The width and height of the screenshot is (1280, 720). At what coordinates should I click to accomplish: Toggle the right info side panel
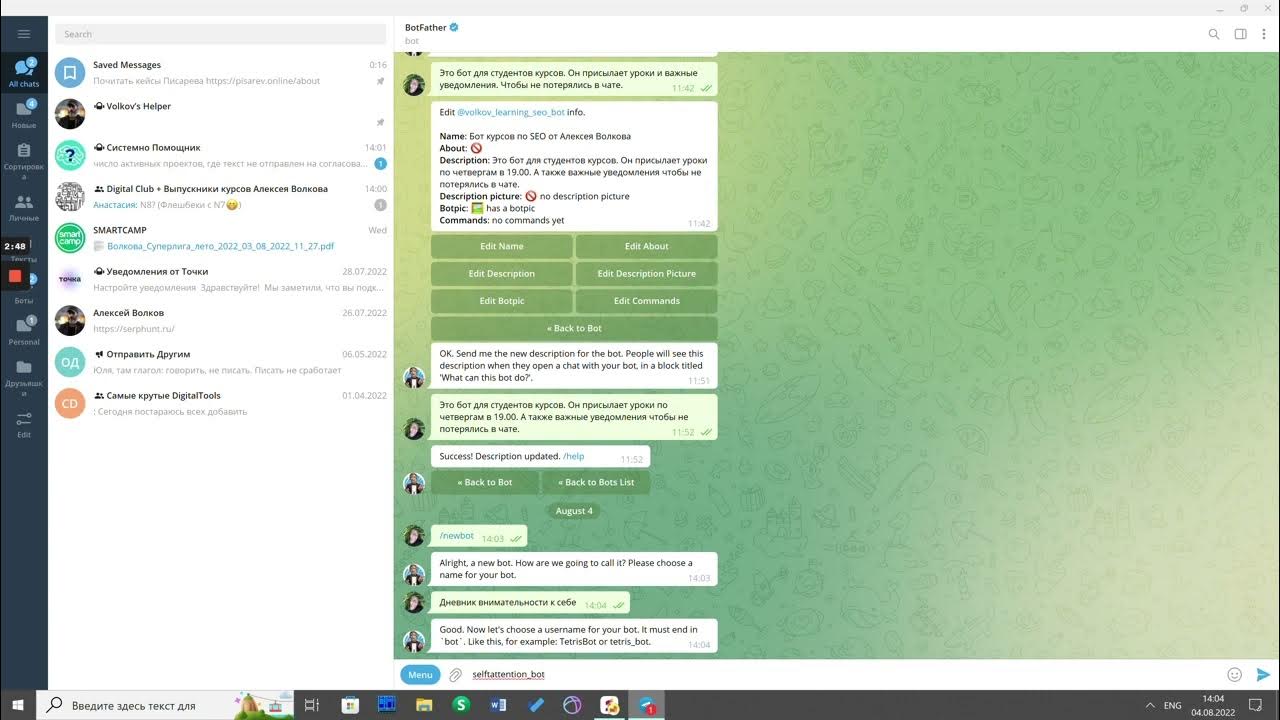pyautogui.click(x=1240, y=34)
